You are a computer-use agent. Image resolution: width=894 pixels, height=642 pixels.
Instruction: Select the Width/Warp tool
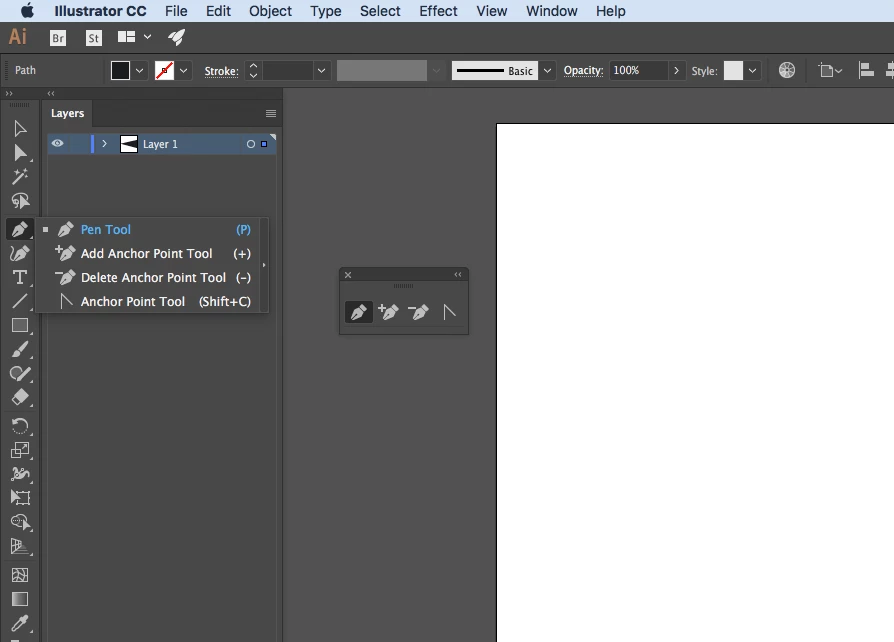pyautogui.click(x=20, y=474)
